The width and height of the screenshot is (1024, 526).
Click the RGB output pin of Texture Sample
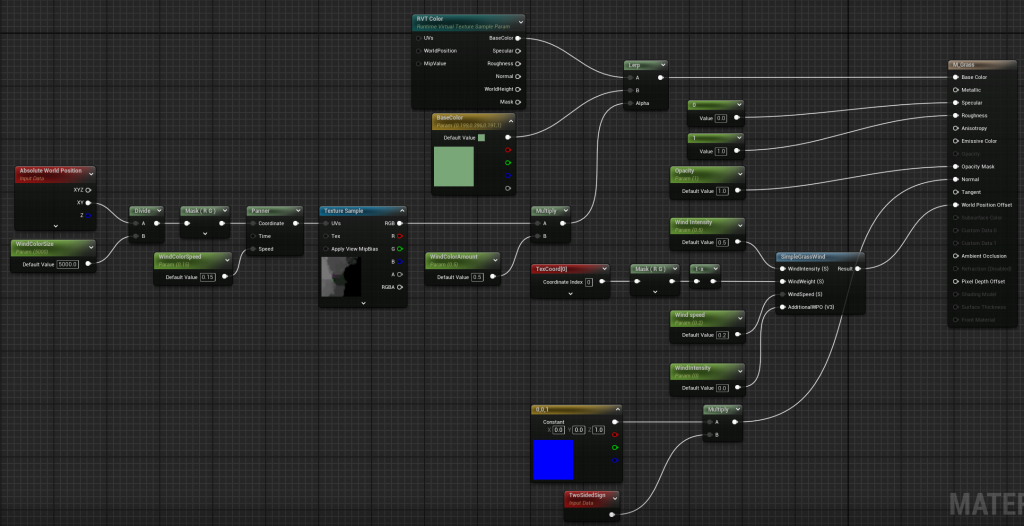pyautogui.click(x=401, y=223)
